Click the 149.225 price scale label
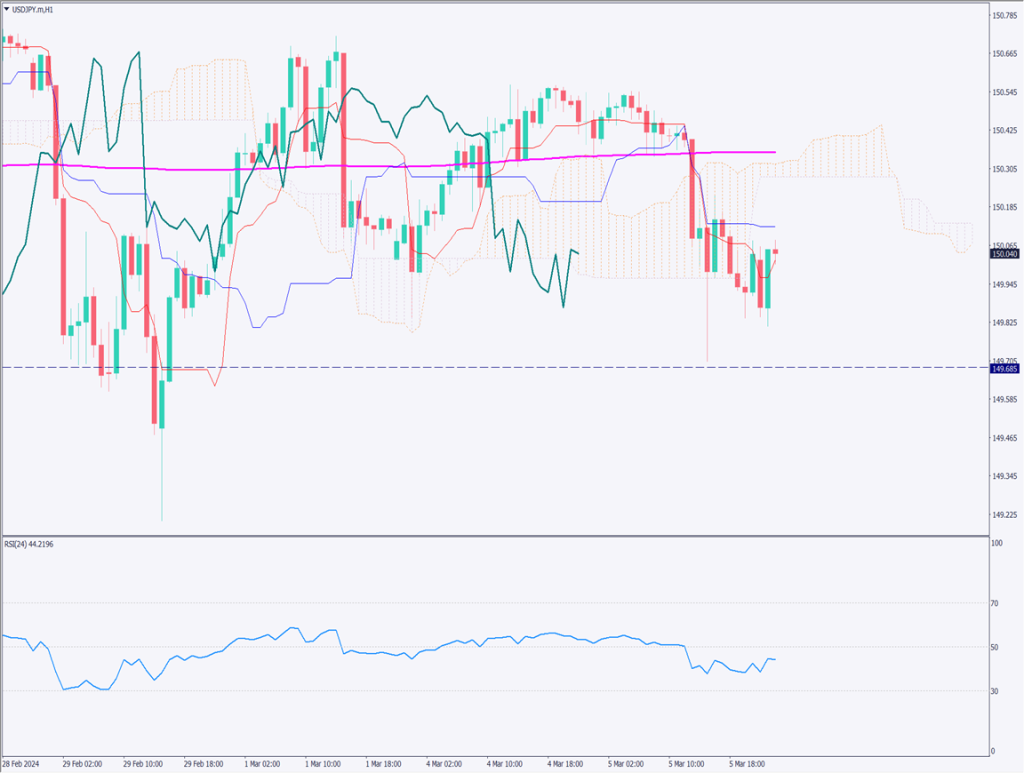 click(x=1004, y=515)
